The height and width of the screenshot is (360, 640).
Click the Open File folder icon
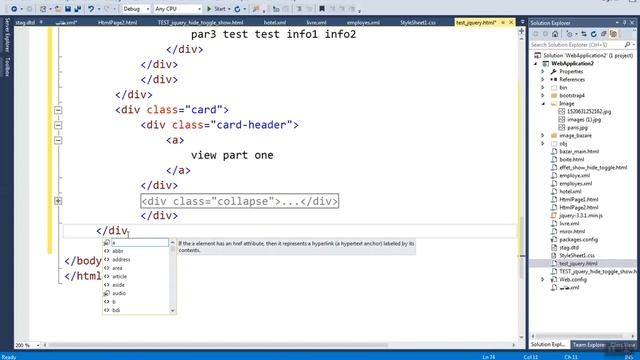[58, 9]
